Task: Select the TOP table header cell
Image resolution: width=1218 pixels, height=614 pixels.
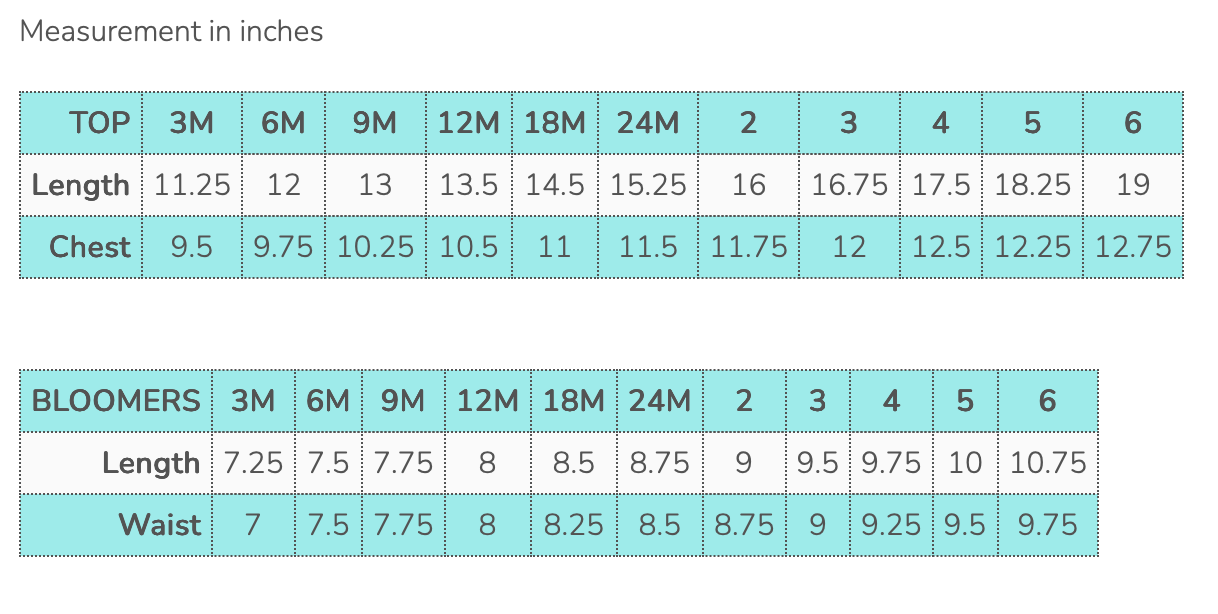Action: pos(100,123)
